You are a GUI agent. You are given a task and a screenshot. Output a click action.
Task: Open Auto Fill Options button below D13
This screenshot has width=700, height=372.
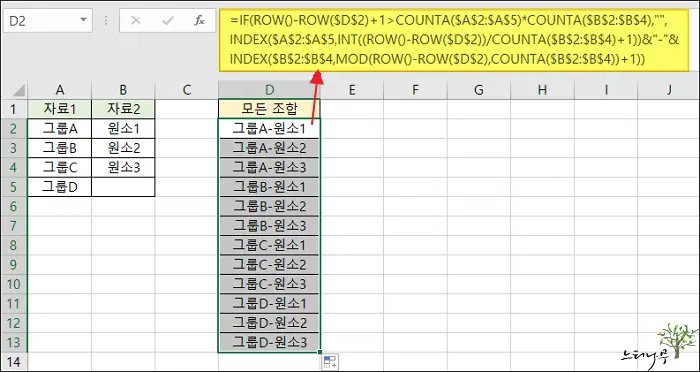click(x=329, y=362)
